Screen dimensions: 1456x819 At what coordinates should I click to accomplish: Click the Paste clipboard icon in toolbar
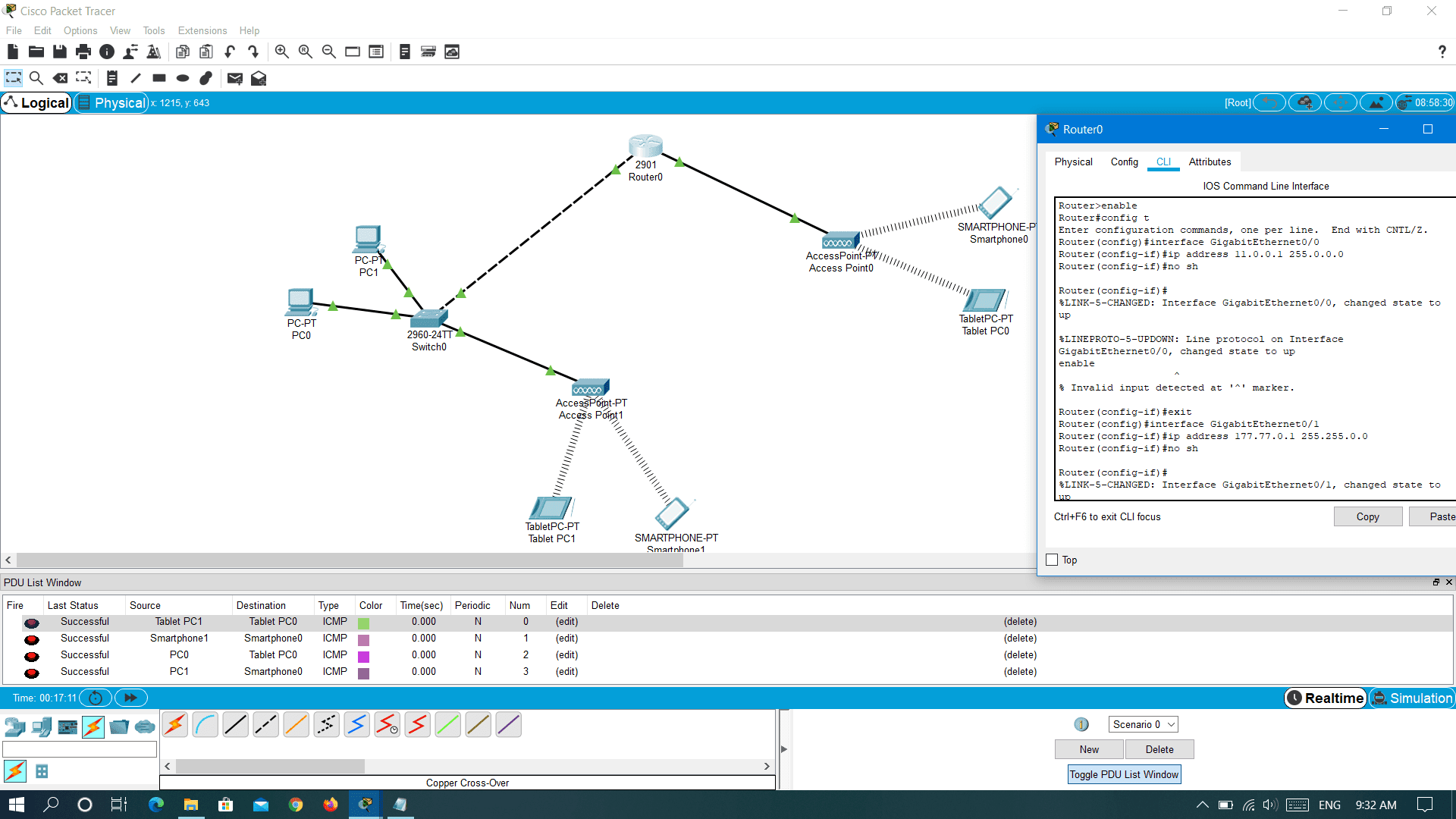pyautogui.click(x=206, y=52)
